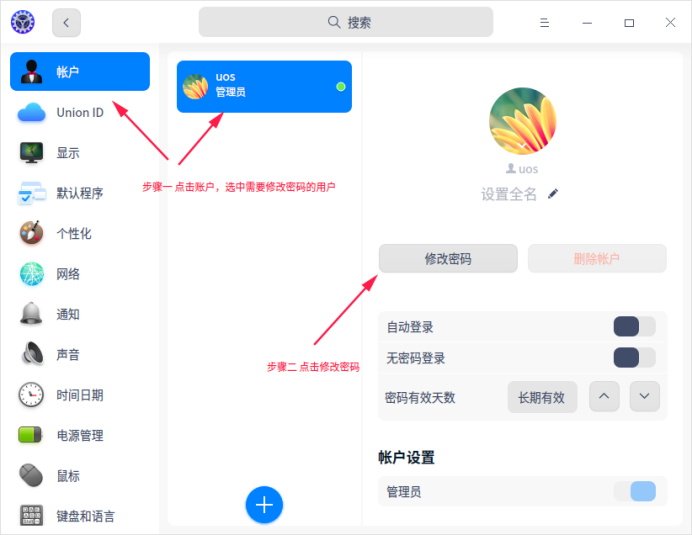Viewport: 692px width, 535px height.
Task: Maximize the Control Center window
Action: pos(629,23)
